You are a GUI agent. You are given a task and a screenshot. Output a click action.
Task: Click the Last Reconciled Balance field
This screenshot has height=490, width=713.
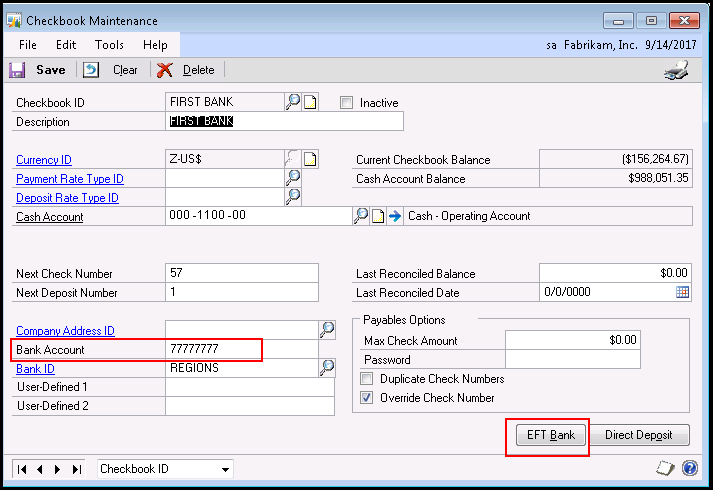[x=616, y=273]
